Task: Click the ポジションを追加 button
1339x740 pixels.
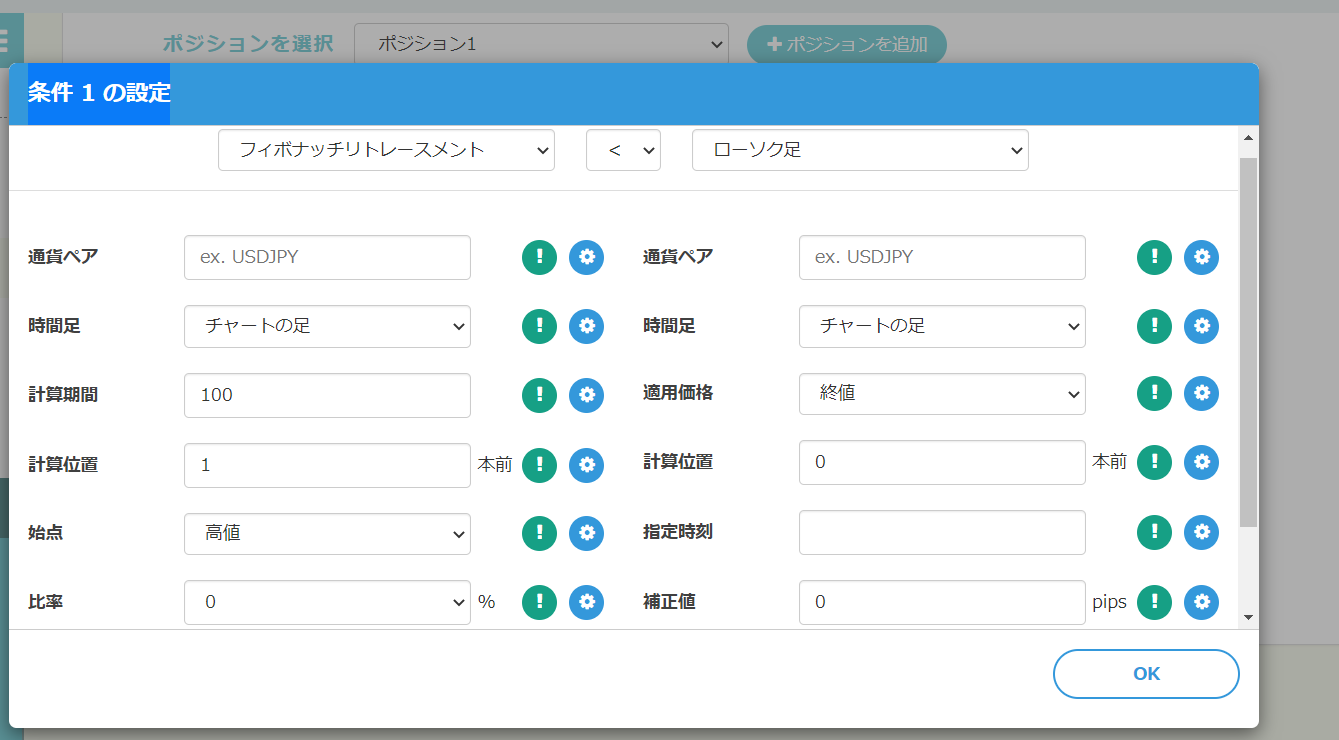Action: (x=846, y=45)
